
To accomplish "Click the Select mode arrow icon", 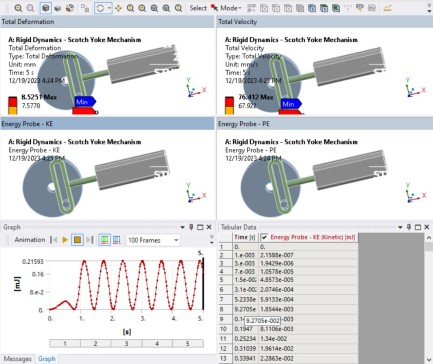I will pos(215,8).
